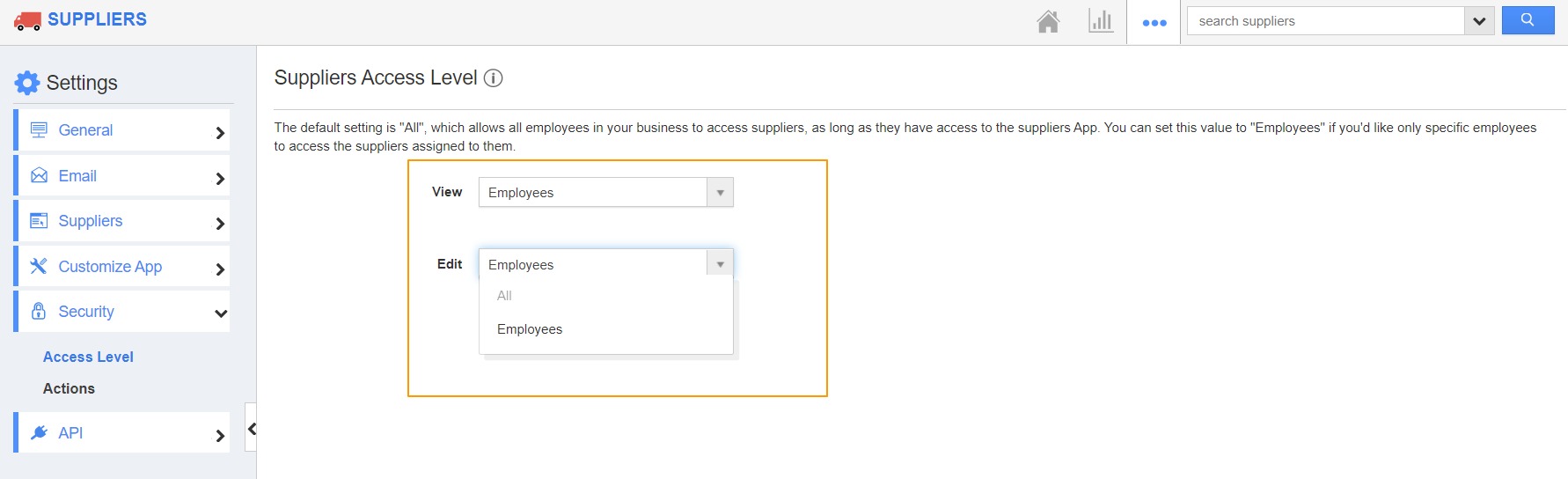Collapse the sidebar with the left arrow handle

pyautogui.click(x=252, y=429)
